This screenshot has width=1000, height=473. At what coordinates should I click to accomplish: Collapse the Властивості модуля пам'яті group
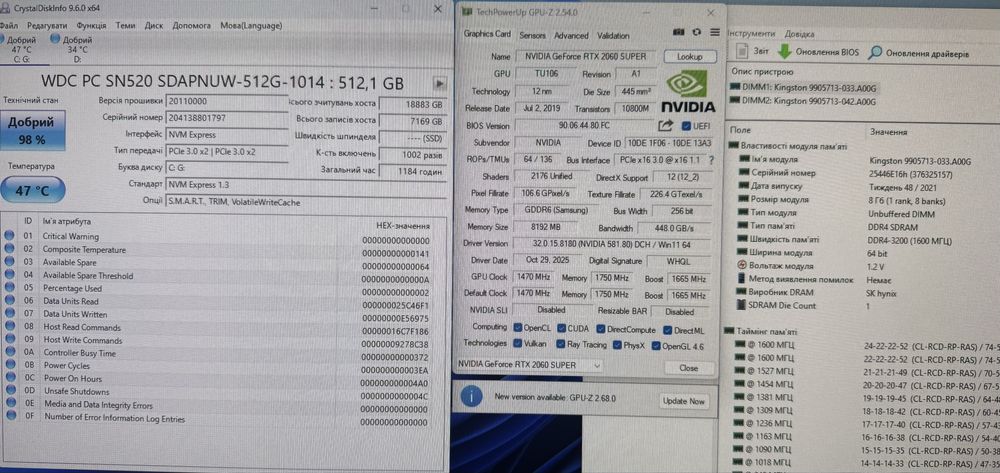pos(733,146)
